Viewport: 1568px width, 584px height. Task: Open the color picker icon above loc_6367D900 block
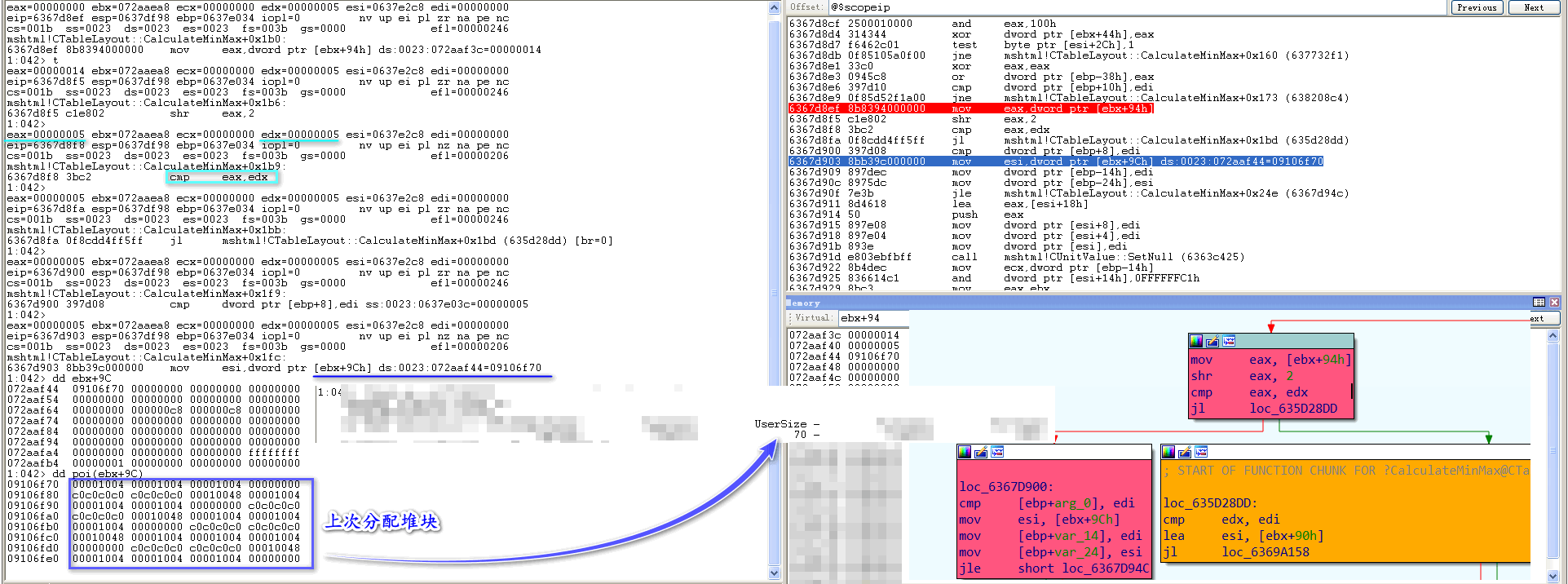965,452
